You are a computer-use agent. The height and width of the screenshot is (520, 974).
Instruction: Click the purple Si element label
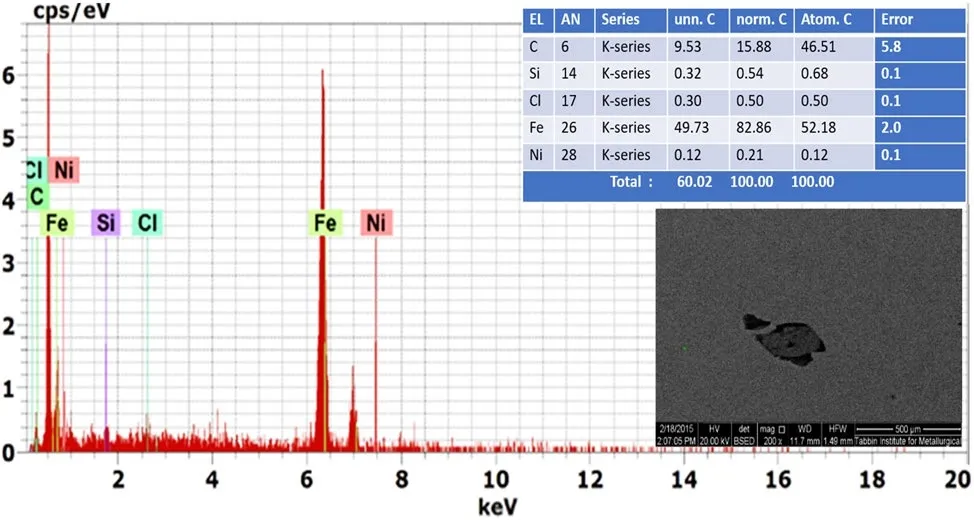(105, 223)
